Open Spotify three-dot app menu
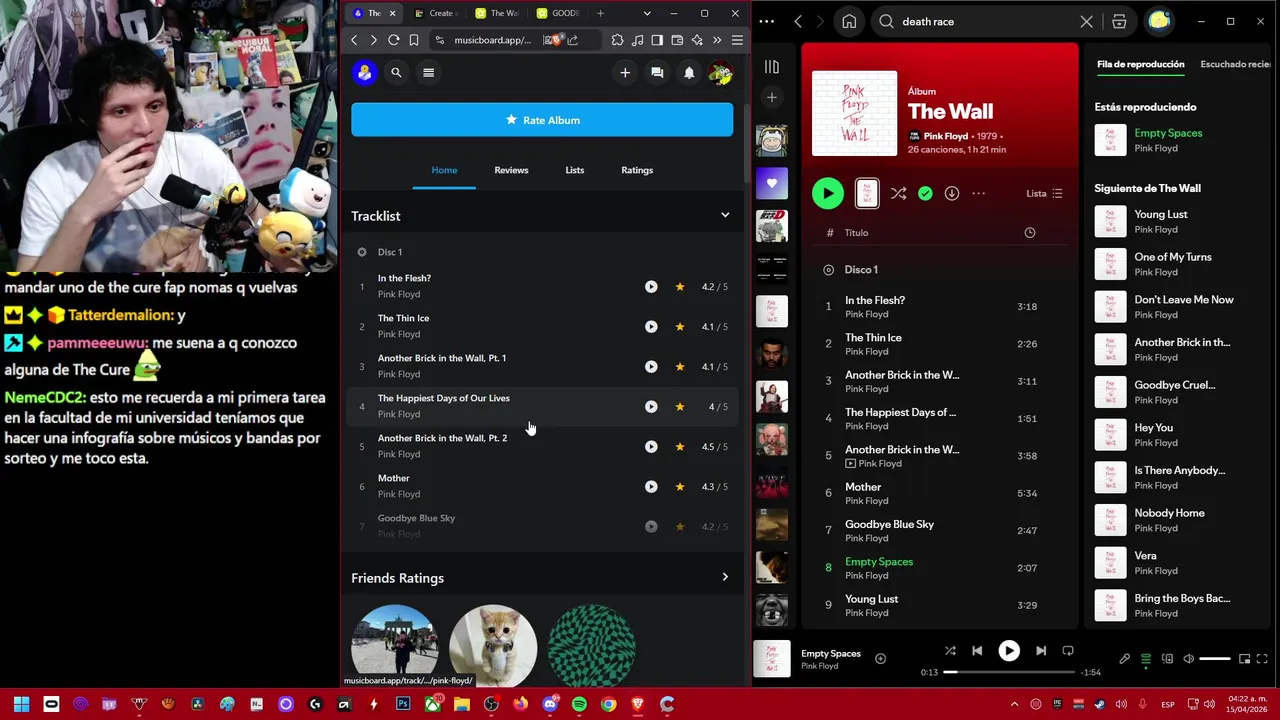1280x720 pixels. click(766, 21)
